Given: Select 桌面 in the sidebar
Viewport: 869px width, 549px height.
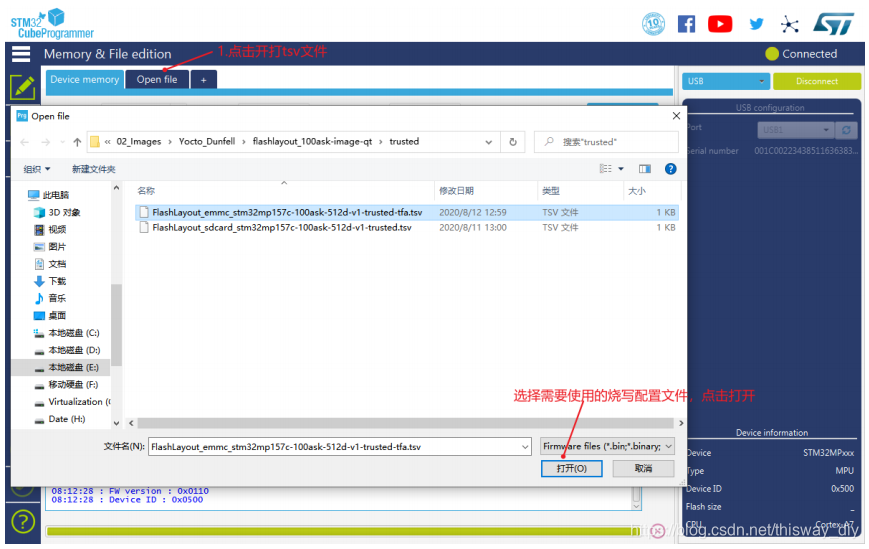Looking at the screenshot, I should tap(50, 315).
